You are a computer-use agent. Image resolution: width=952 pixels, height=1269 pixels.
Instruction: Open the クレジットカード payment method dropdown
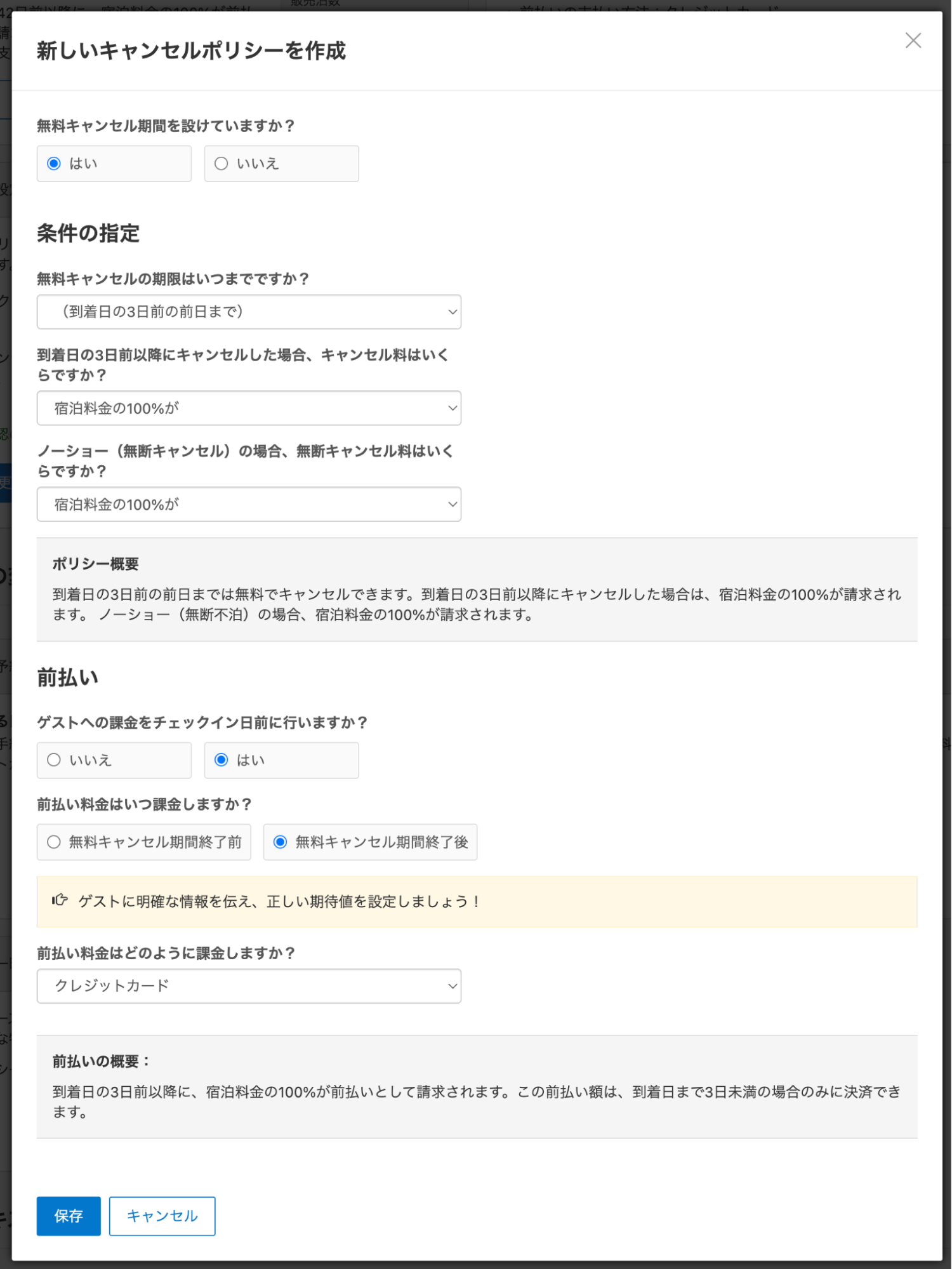(249, 986)
